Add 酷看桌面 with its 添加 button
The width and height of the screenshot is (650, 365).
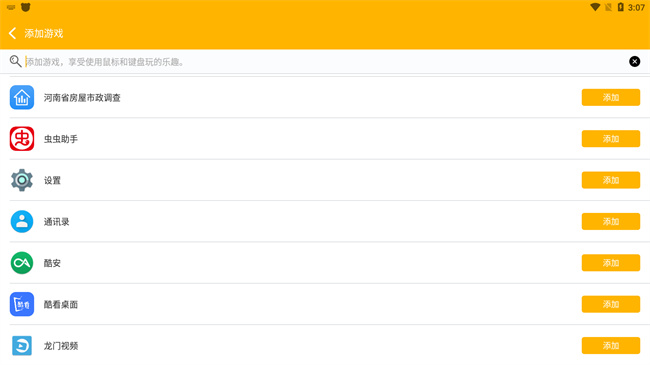pos(611,304)
